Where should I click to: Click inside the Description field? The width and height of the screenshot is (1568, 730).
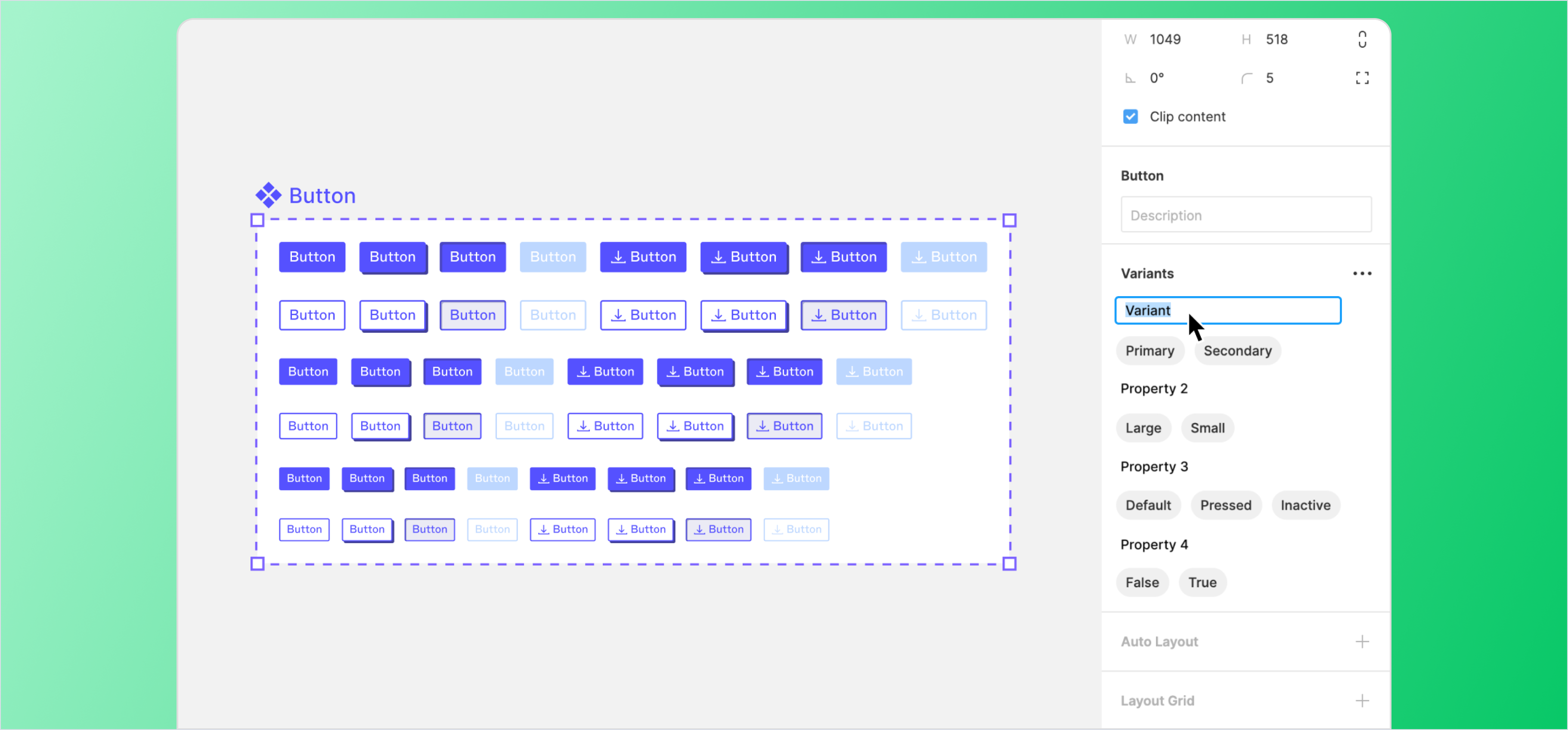coord(1246,214)
